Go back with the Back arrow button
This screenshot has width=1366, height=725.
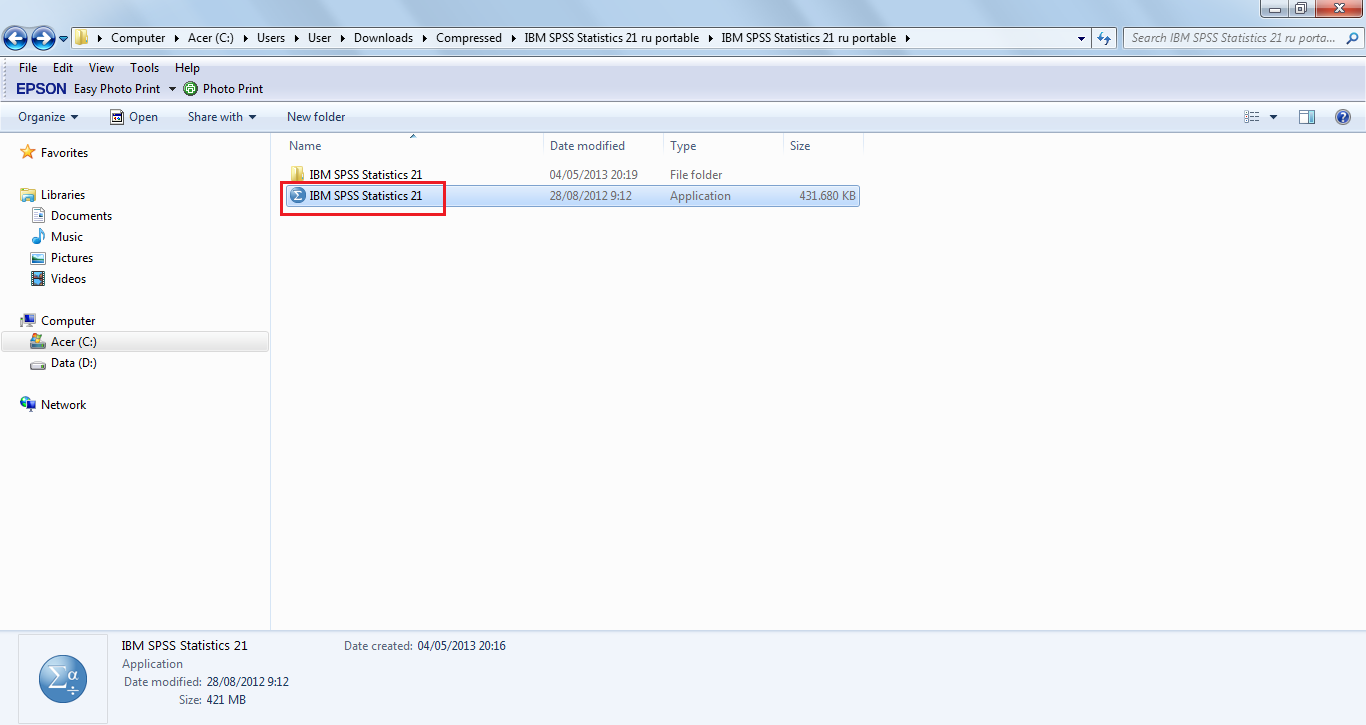[15, 39]
